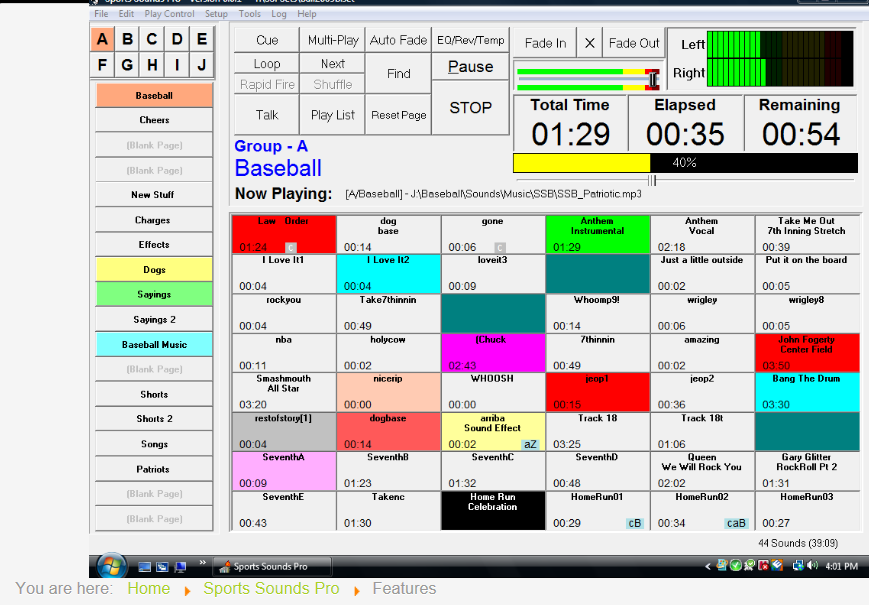Open the Tools menu
The height and width of the screenshot is (605, 869).
tap(249, 14)
